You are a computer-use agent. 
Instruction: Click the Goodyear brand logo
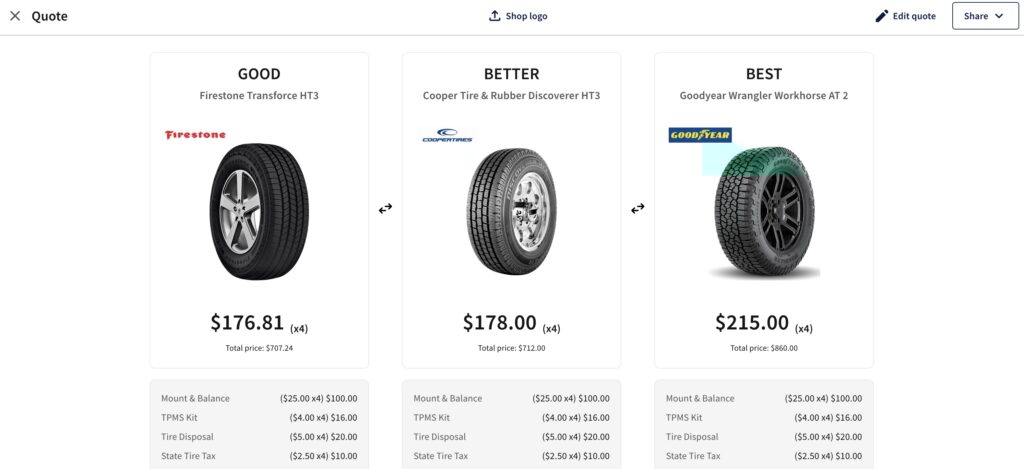[x=700, y=135]
